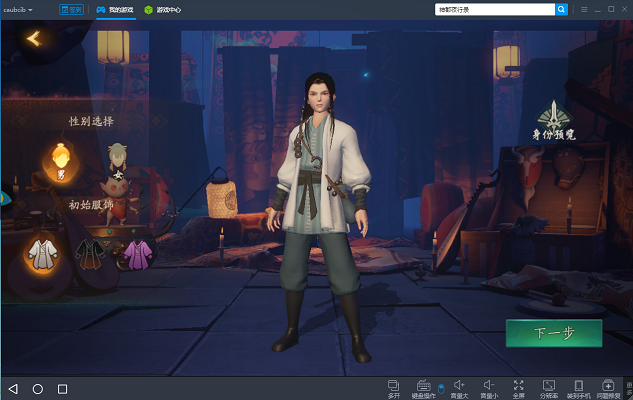
Task: Open the 身份预览 identity preview
Action: (554, 120)
